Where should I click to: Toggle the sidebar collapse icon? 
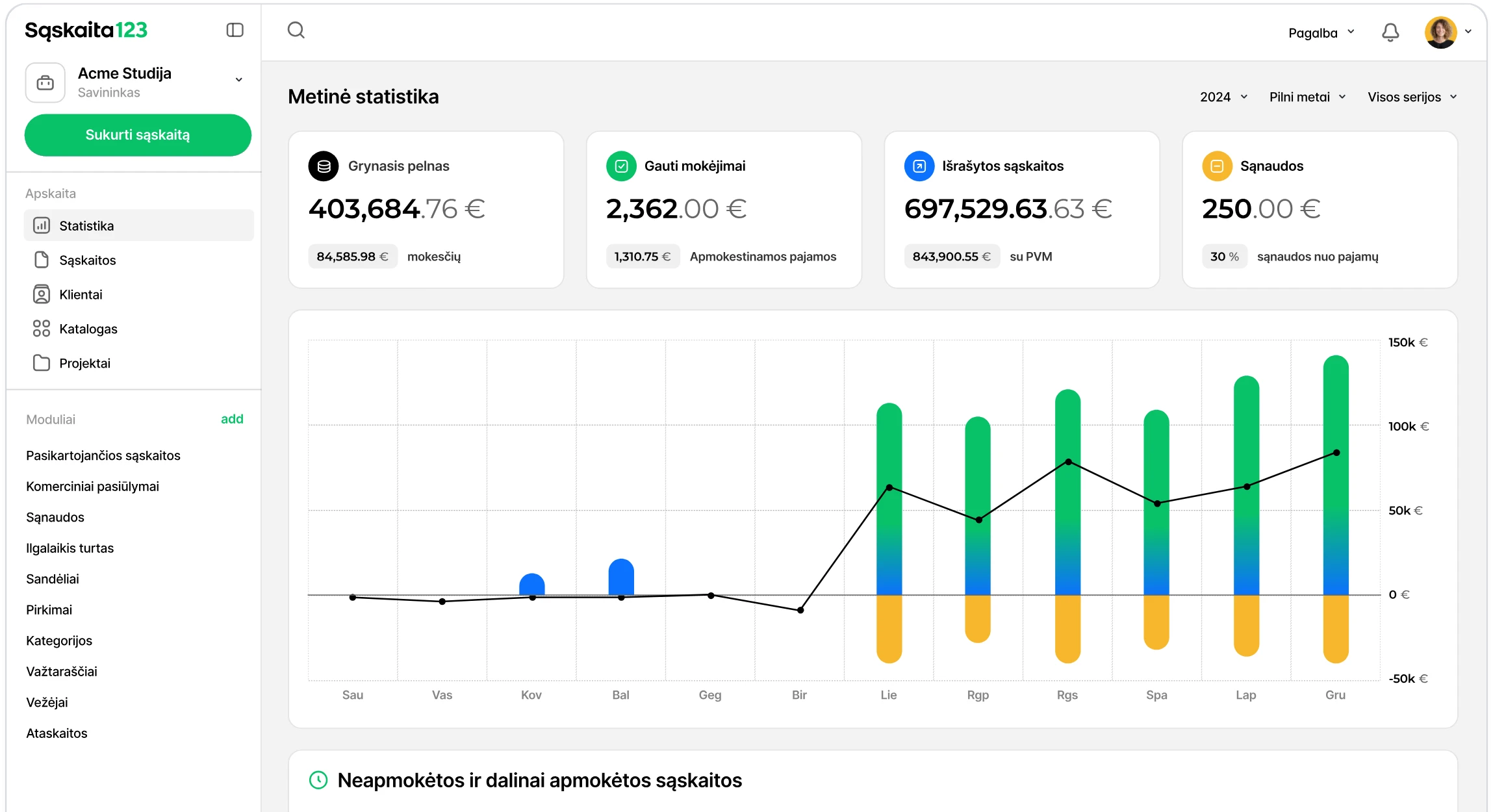pos(235,30)
